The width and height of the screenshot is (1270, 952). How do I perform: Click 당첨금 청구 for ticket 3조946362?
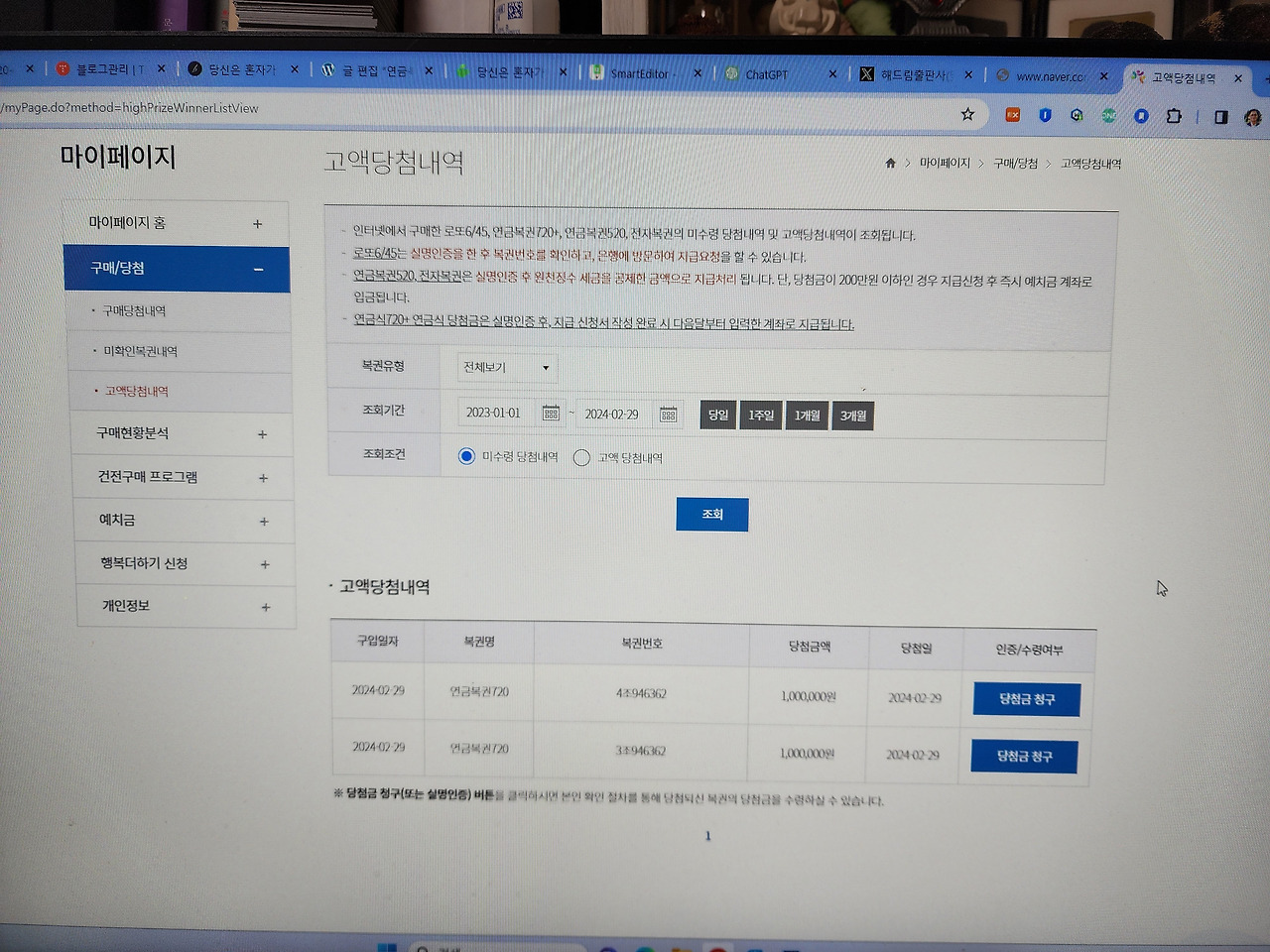pos(1024,756)
